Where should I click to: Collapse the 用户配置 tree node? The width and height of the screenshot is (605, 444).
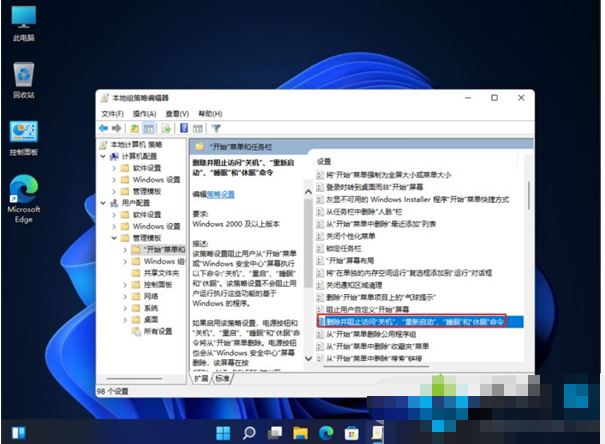(103, 203)
